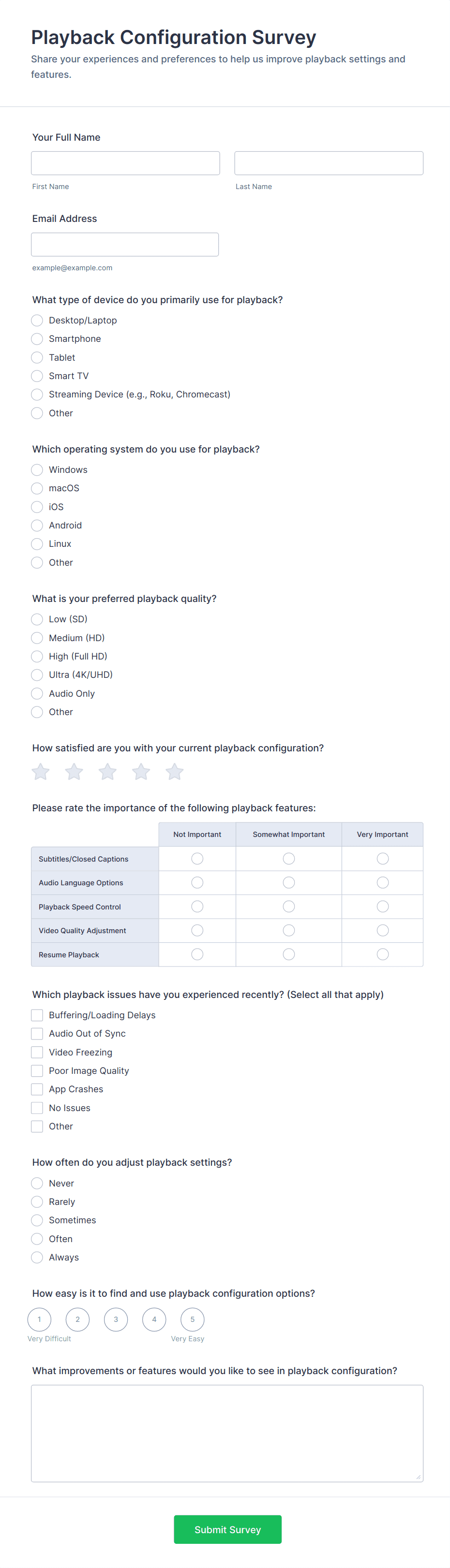Click the First Name input field
The width and height of the screenshot is (450, 1568).
125,163
